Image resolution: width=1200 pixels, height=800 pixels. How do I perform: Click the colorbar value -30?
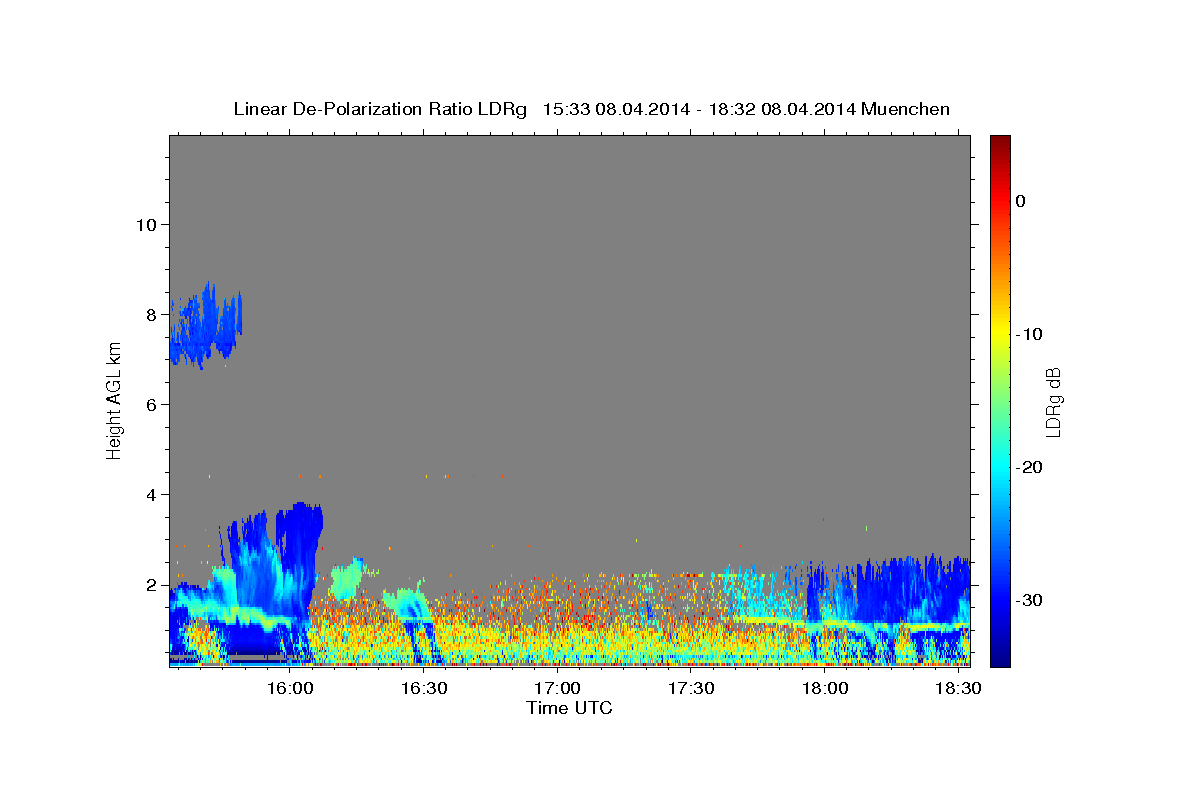click(1031, 600)
